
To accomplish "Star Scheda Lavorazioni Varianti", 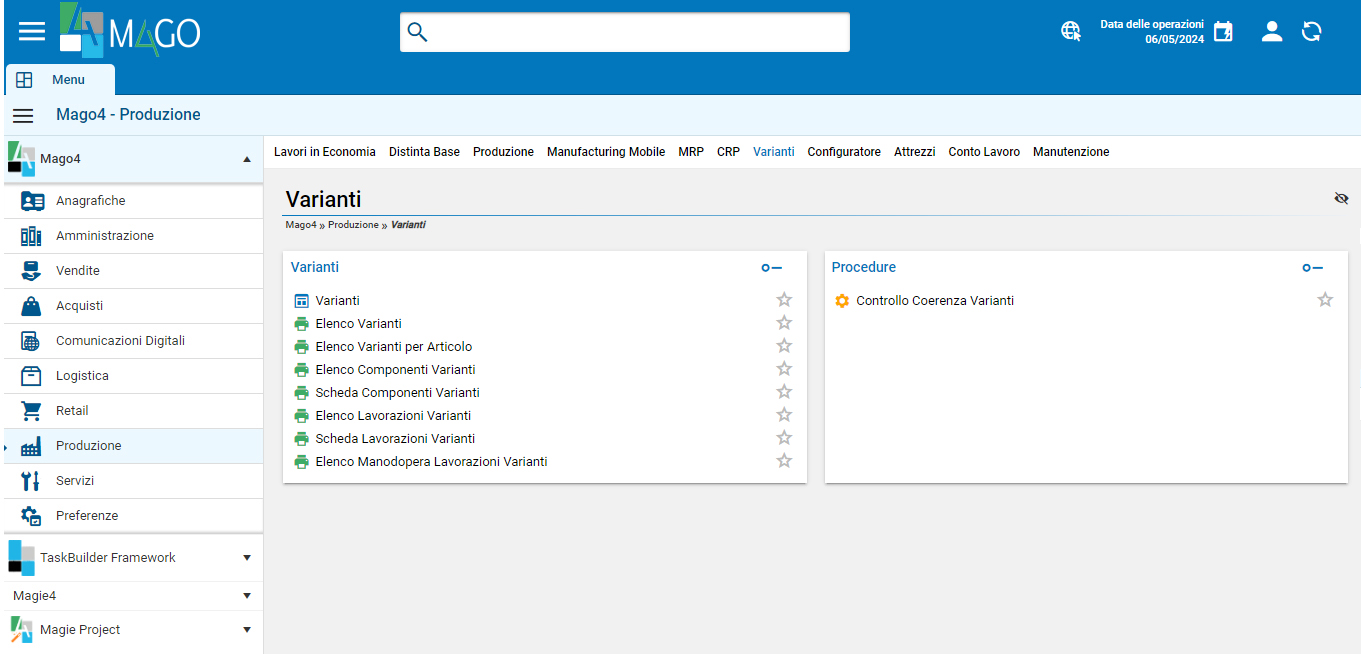I will tap(784, 438).
